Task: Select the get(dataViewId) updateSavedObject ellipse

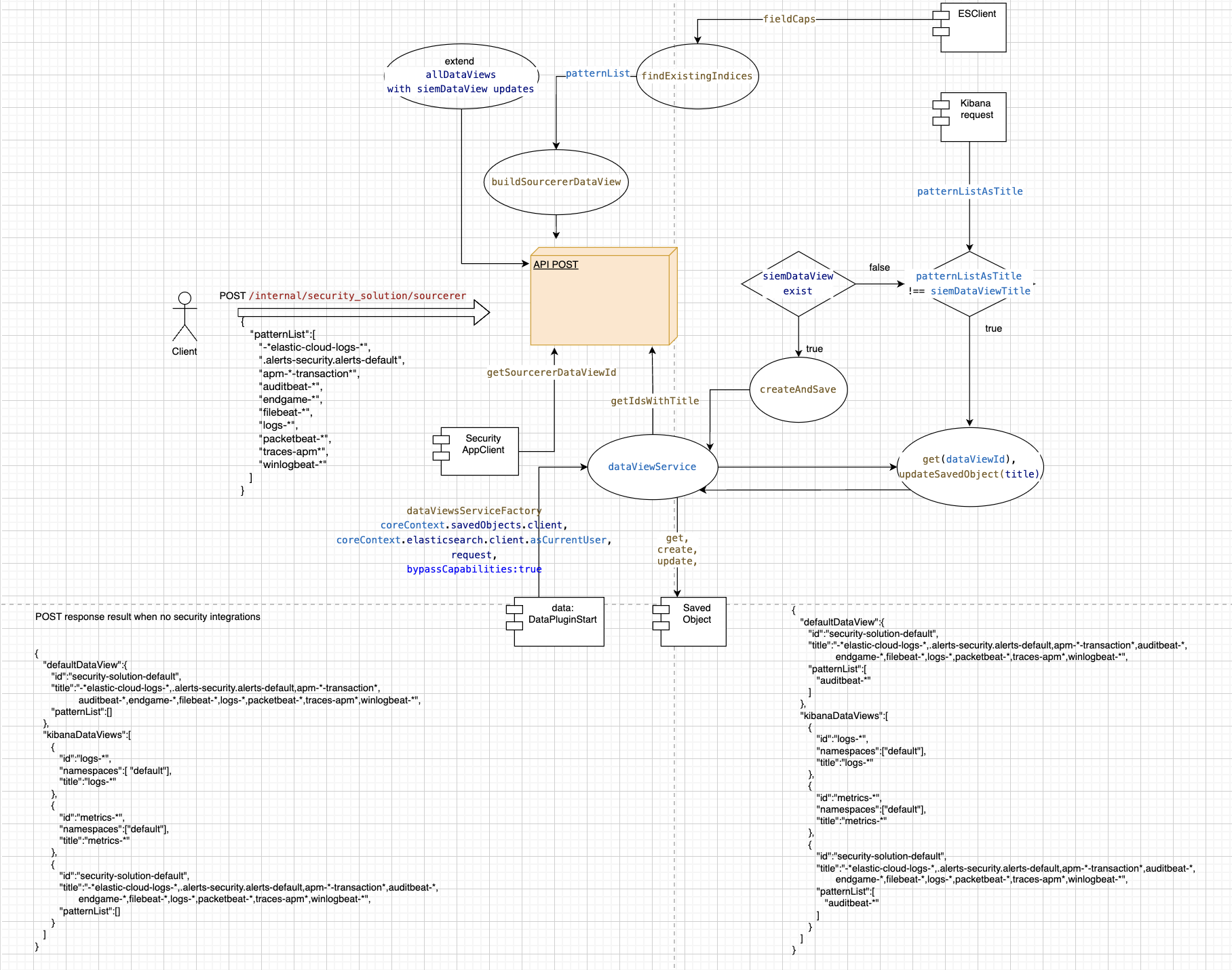Action: [x=969, y=467]
